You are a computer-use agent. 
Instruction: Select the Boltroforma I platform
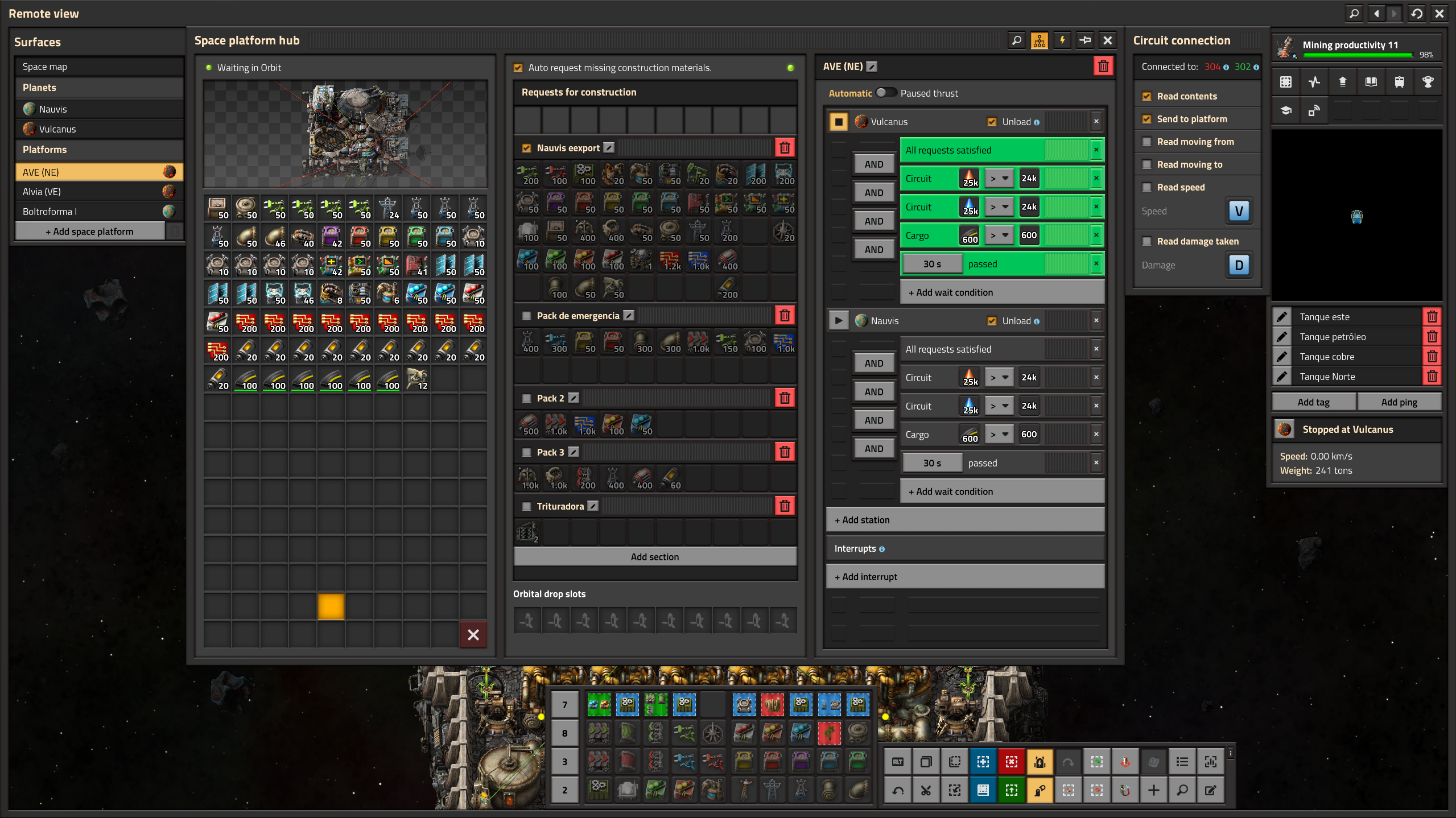coord(99,212)
